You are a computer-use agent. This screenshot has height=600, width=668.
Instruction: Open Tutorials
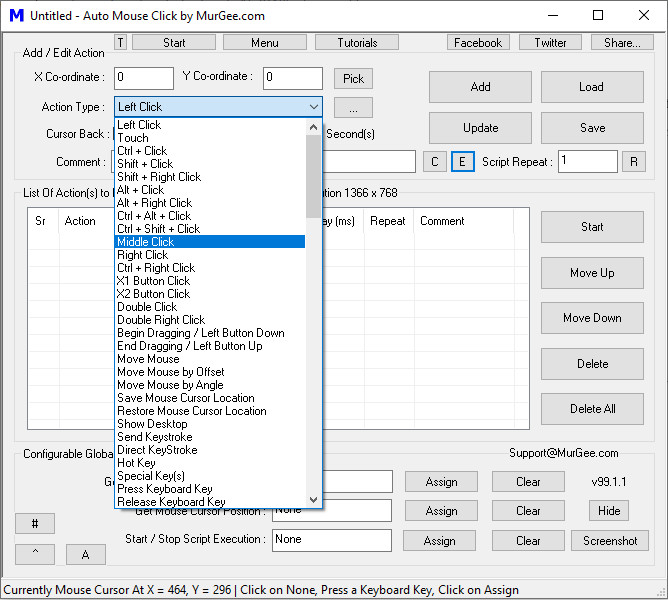click(x=357, y=43)
